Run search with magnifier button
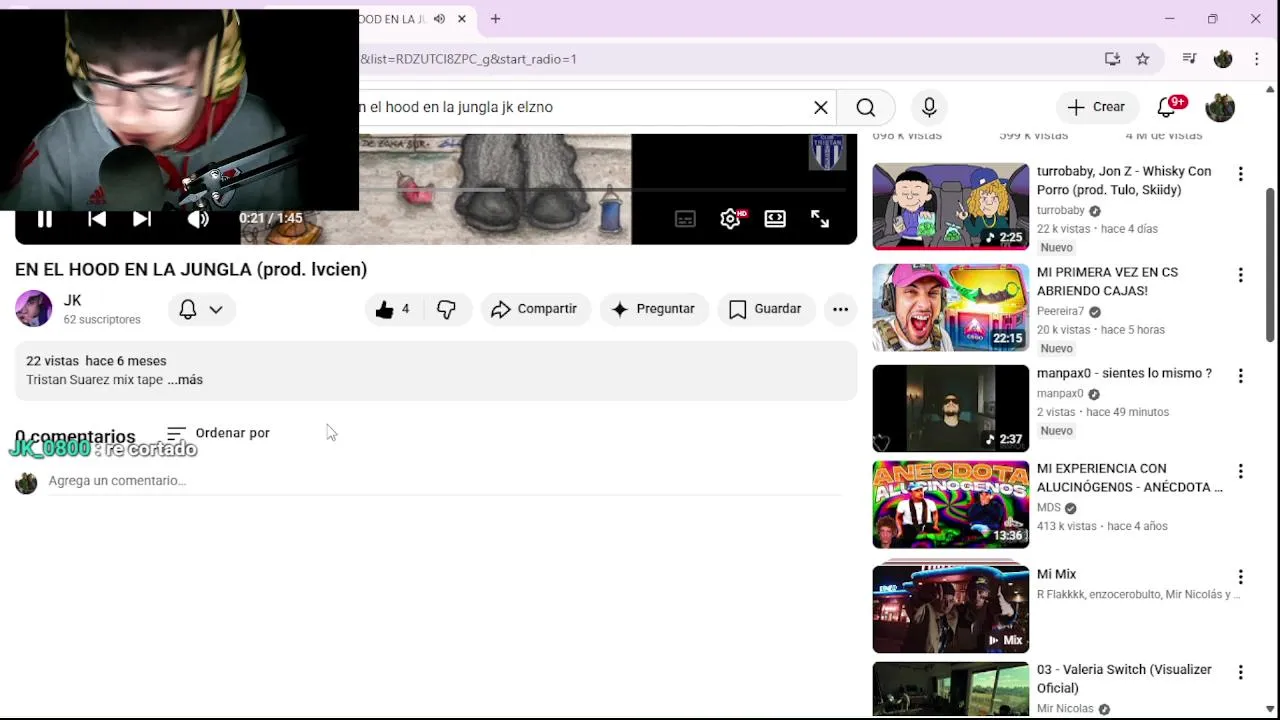 point(866,107)
